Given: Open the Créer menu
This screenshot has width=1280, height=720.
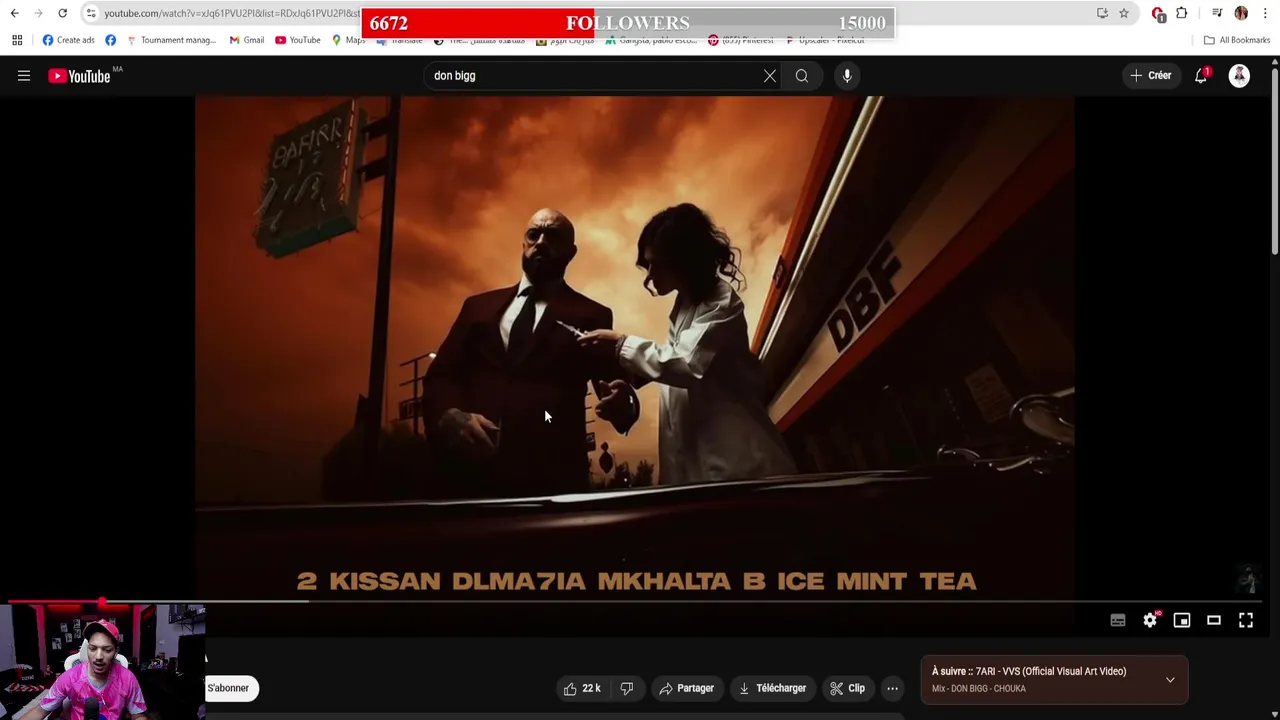Looking at the screenshot, I should (1150, 76).
